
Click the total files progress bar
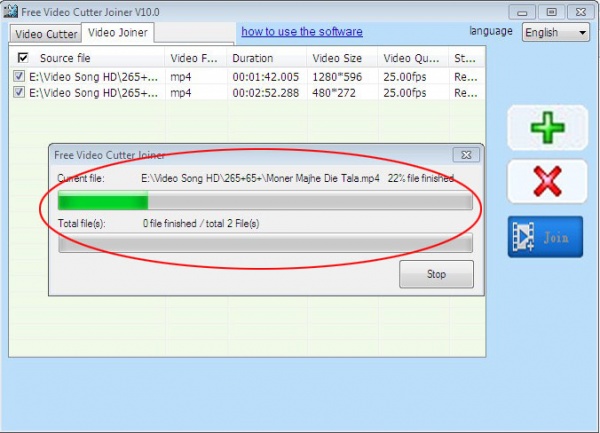pyautogui.click(x=265, y=243)
